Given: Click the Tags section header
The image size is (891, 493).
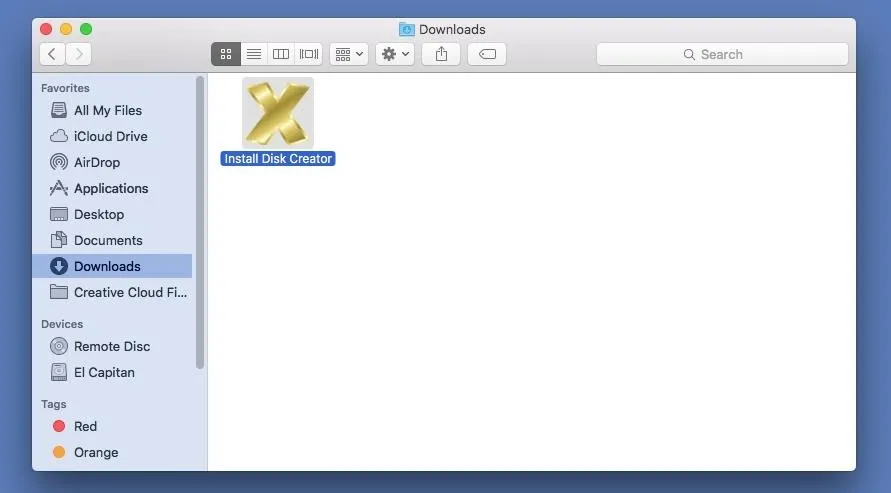Looking at the screenshot, I should (53, 404).
